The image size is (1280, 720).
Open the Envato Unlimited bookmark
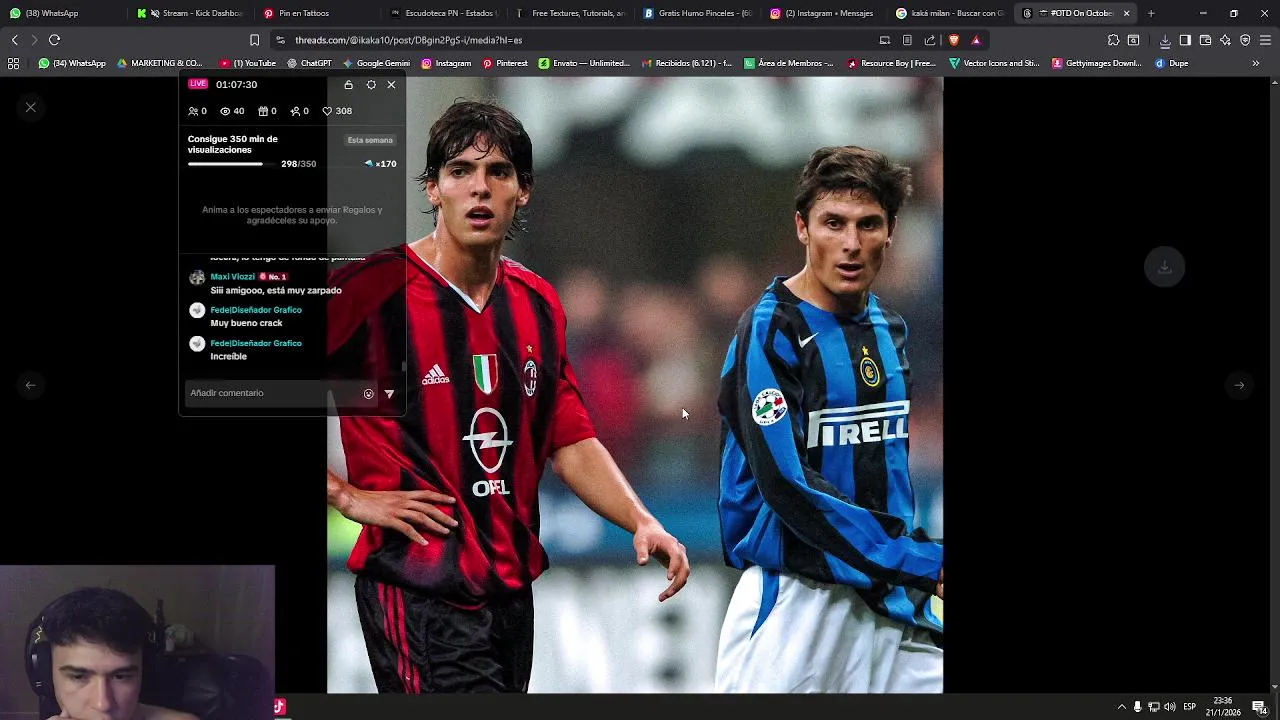584,63
